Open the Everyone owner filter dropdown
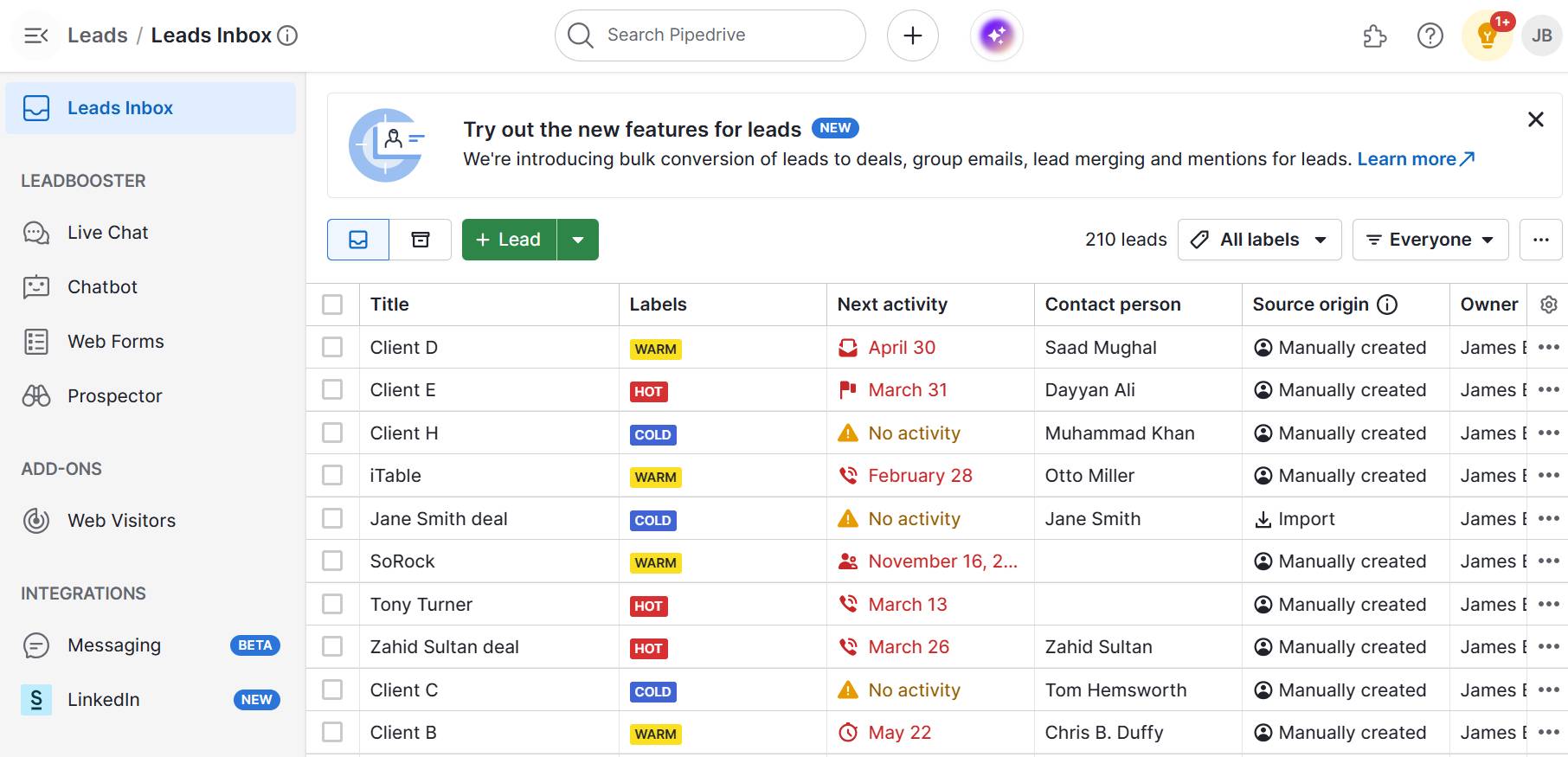The image size is (1568, 757). 1430,240
